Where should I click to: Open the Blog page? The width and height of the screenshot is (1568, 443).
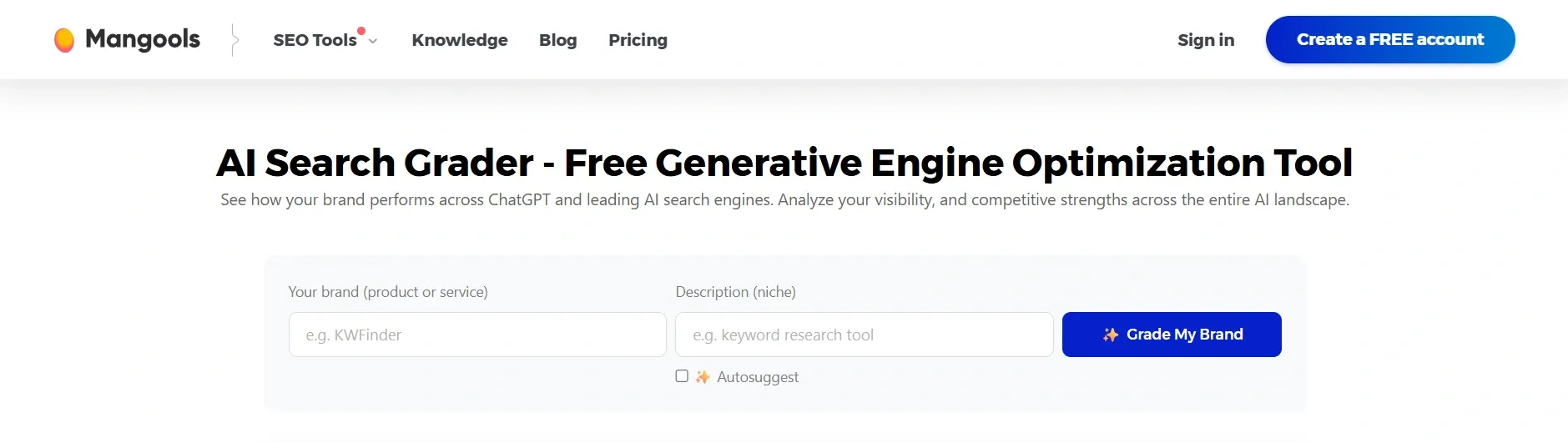coord(558,40)
